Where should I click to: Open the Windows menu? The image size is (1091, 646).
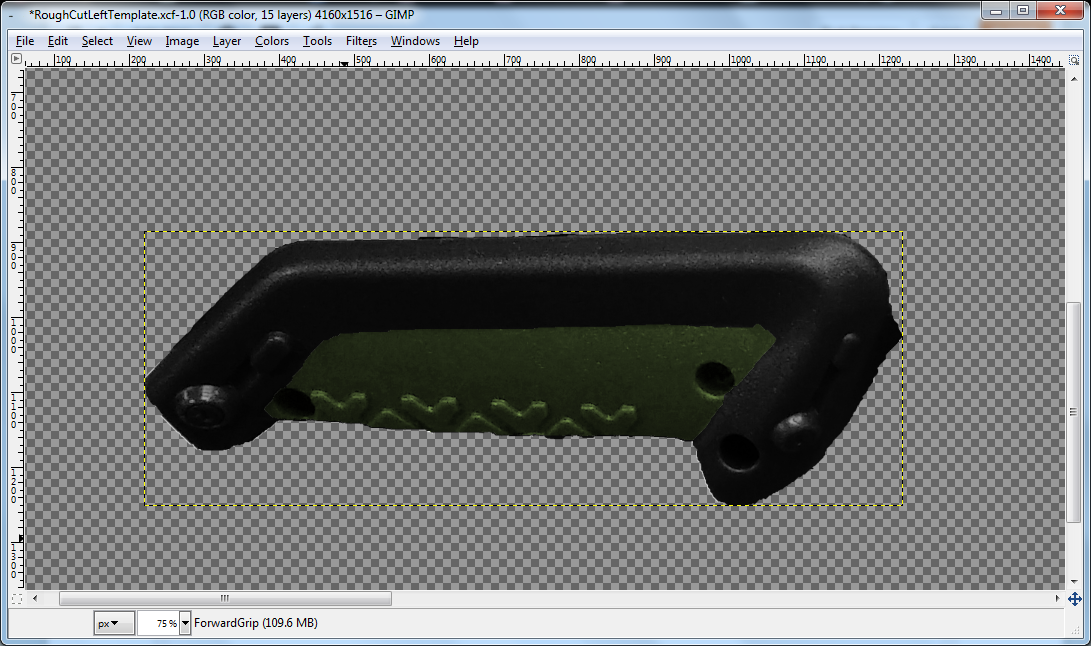414,41
